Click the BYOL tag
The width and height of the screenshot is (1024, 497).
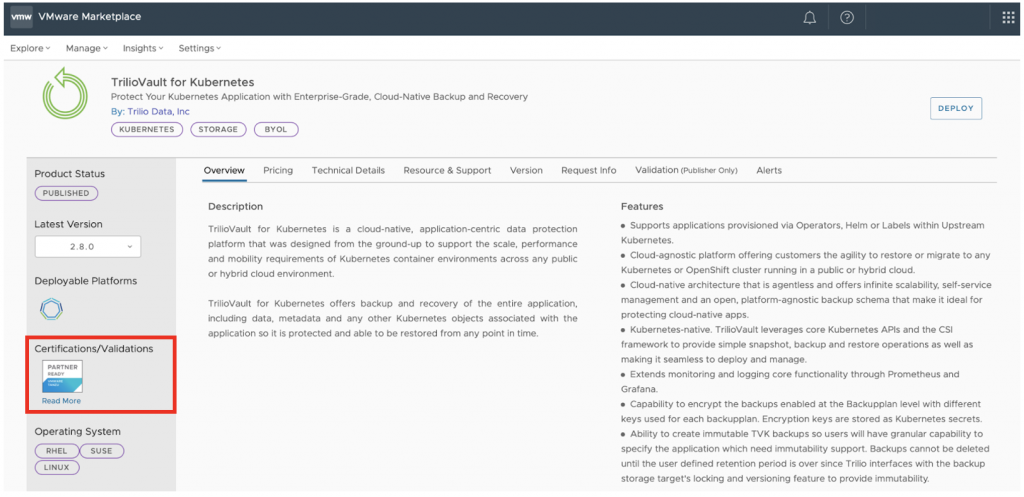pos(276,129)
